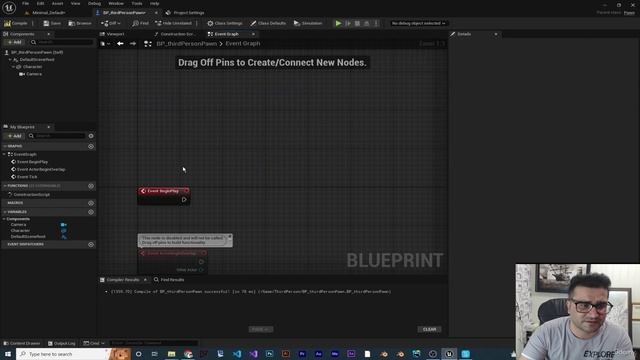
Task: Open Class Defaults
Action: point(268,23)
